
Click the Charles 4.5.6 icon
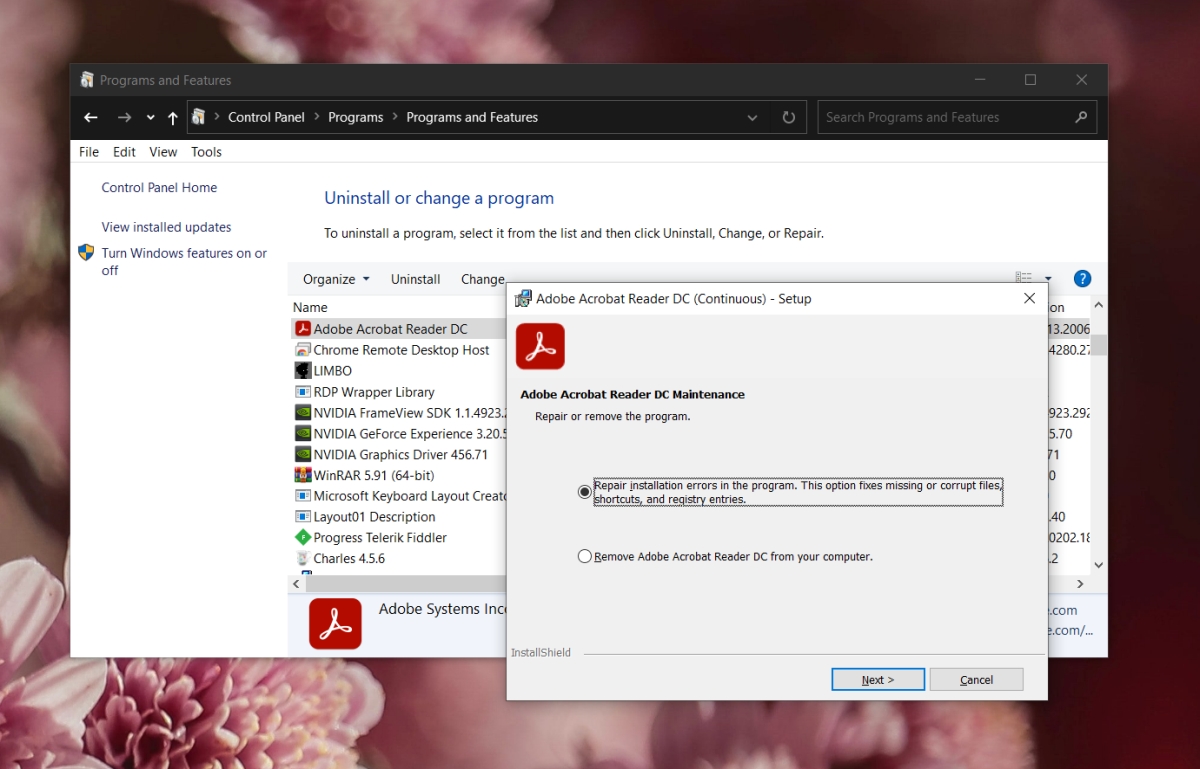coord(303,558)
